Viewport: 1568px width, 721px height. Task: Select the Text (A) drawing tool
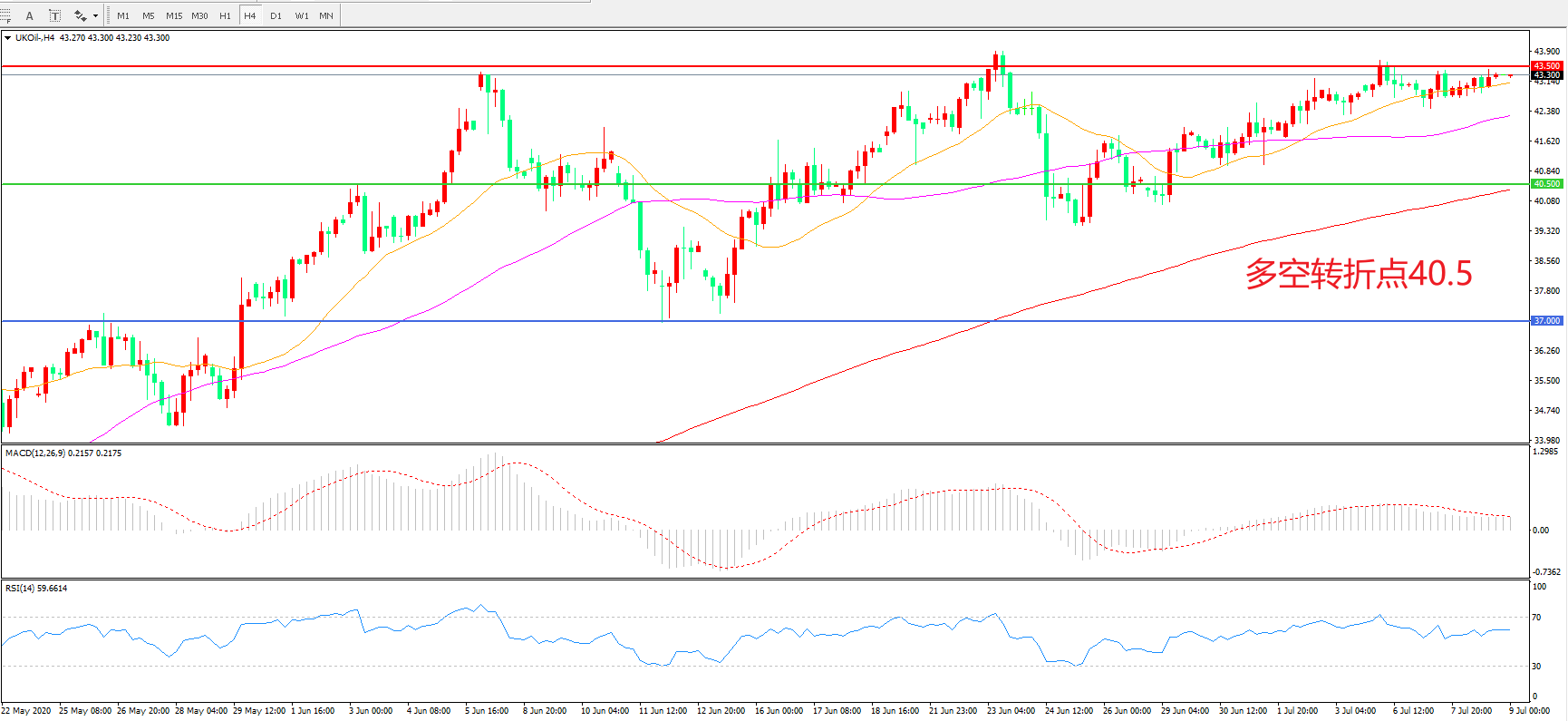click(x=29, y=15)
